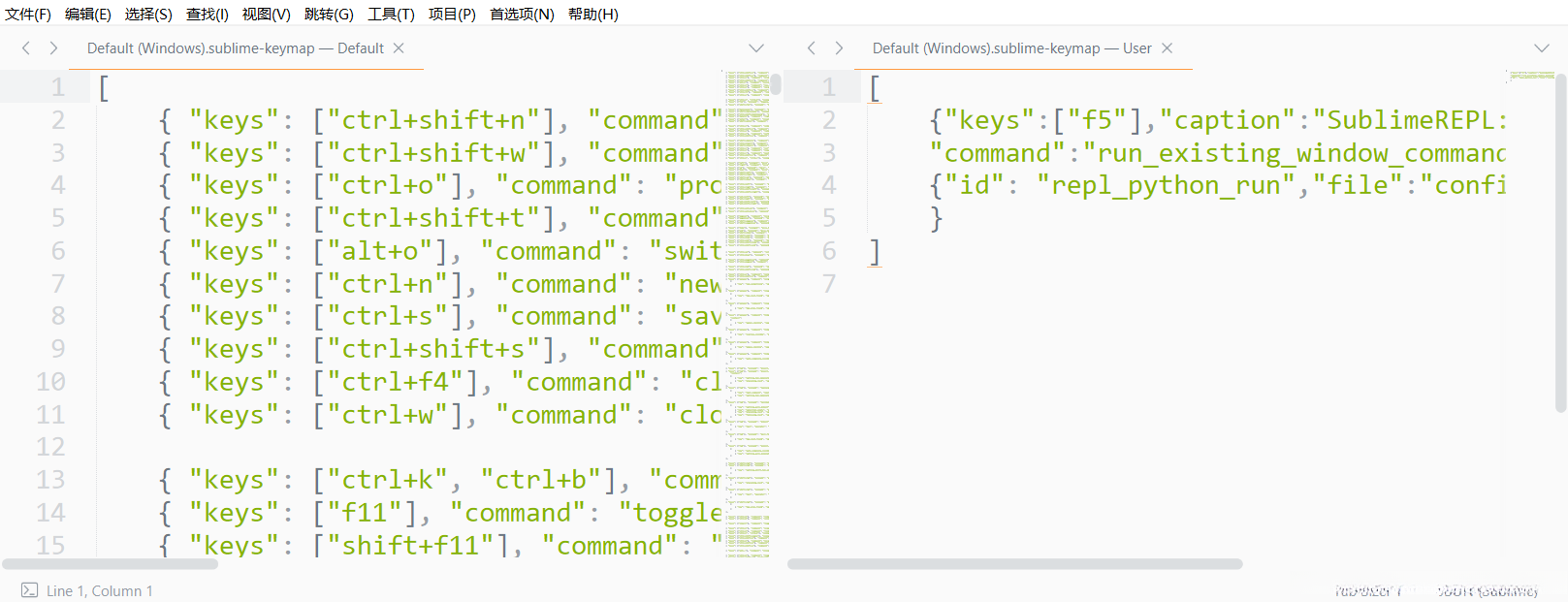
Task: Click the left pane horizontal scrollbar
Action: click(111, 563)
